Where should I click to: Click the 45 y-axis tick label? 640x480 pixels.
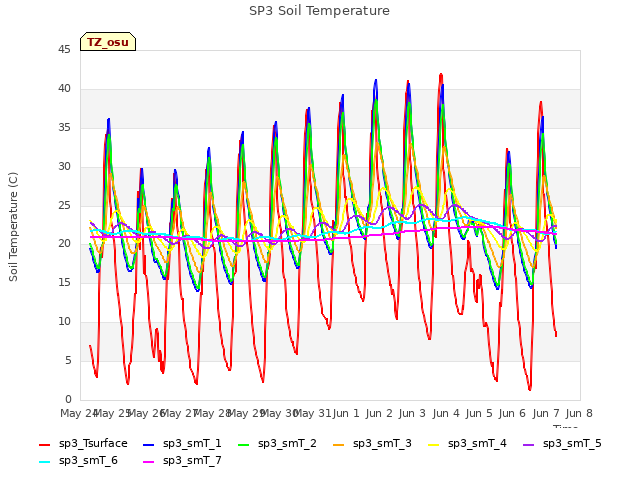(64, 50)
